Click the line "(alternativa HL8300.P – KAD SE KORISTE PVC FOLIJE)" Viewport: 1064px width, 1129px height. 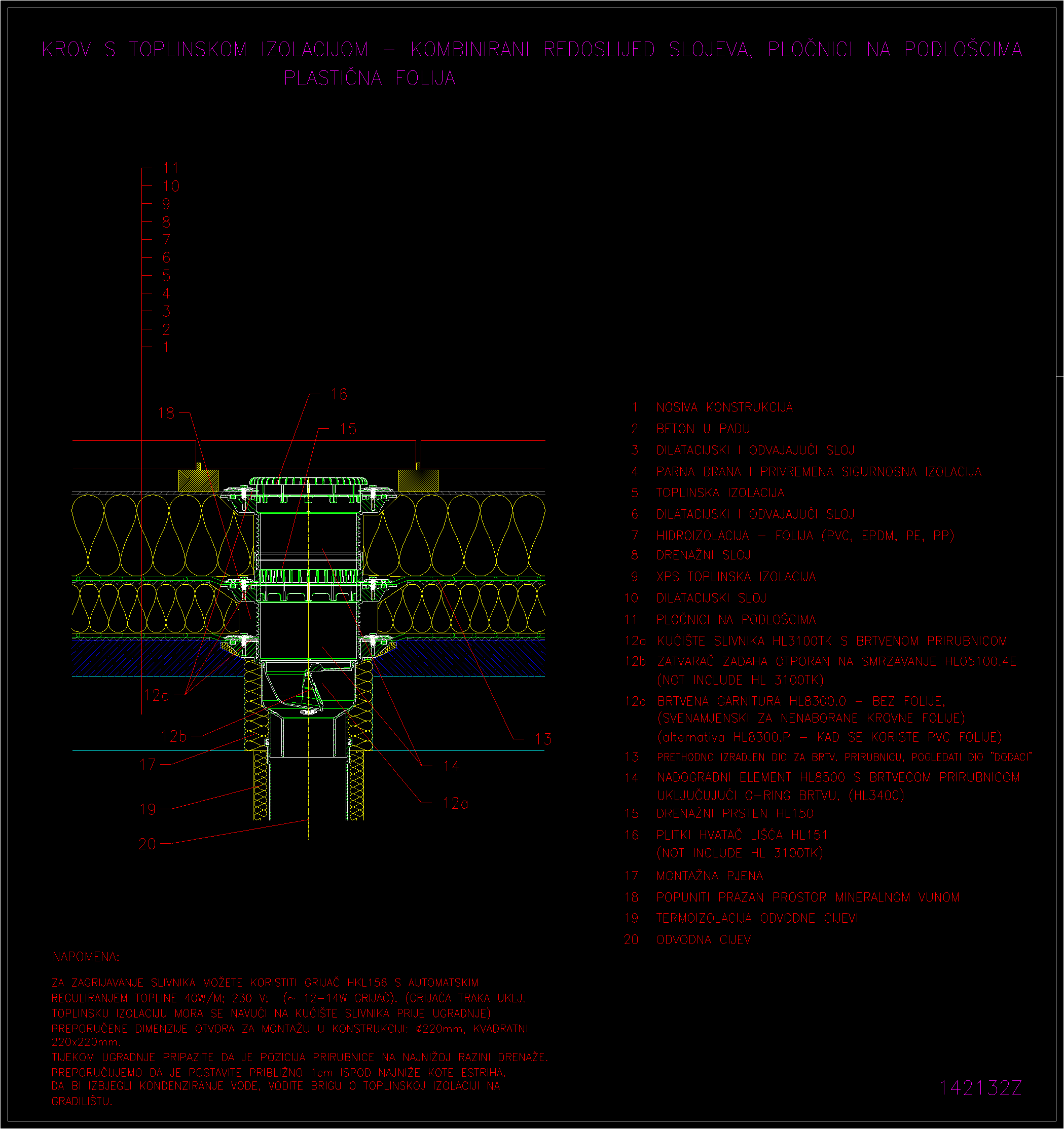point(829,737)
